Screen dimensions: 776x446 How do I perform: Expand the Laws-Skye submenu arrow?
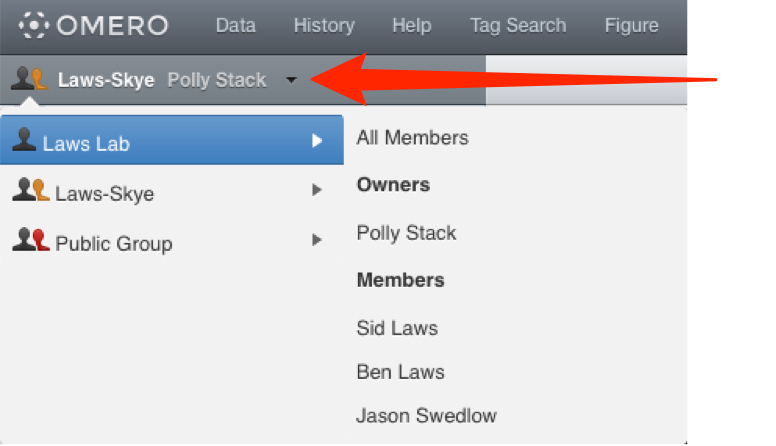click(317, 190)
